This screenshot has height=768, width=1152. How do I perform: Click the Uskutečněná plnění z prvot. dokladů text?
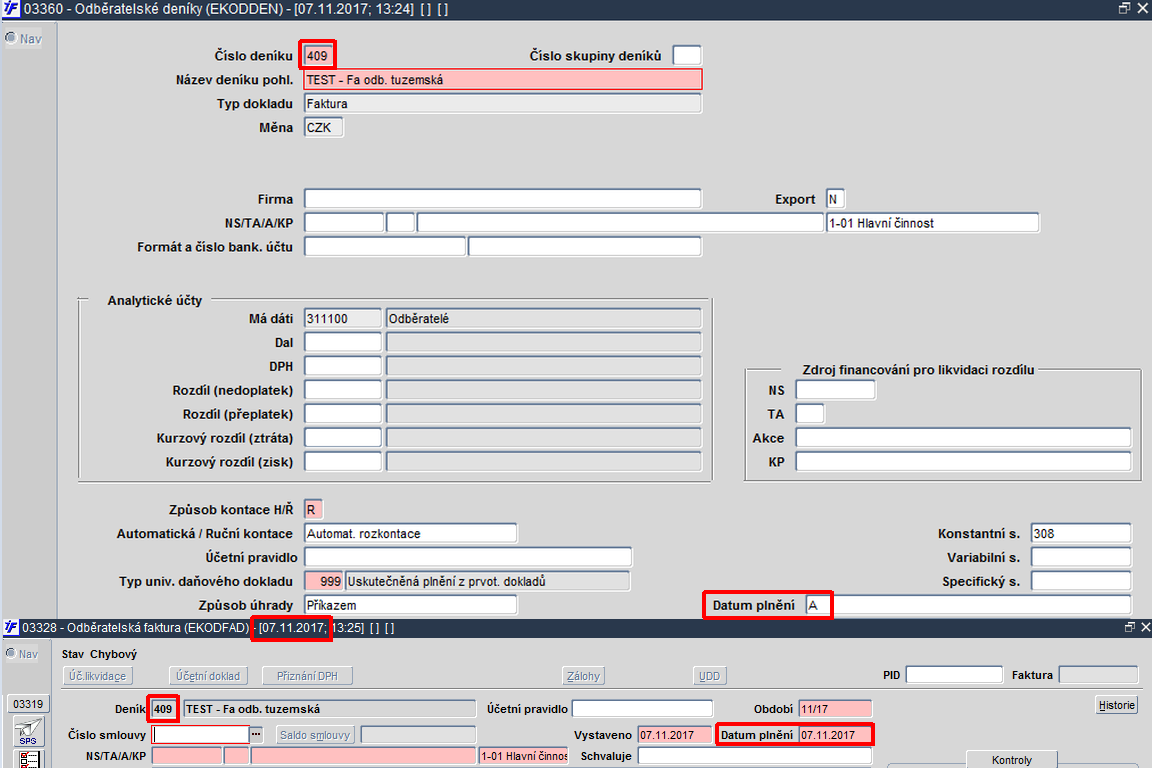pos(447,581)
